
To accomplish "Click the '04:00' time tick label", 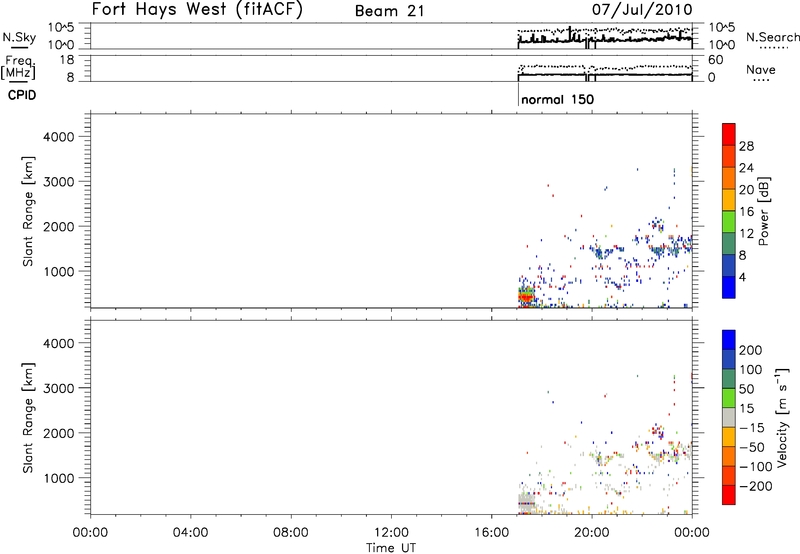I will click(190, 533).
